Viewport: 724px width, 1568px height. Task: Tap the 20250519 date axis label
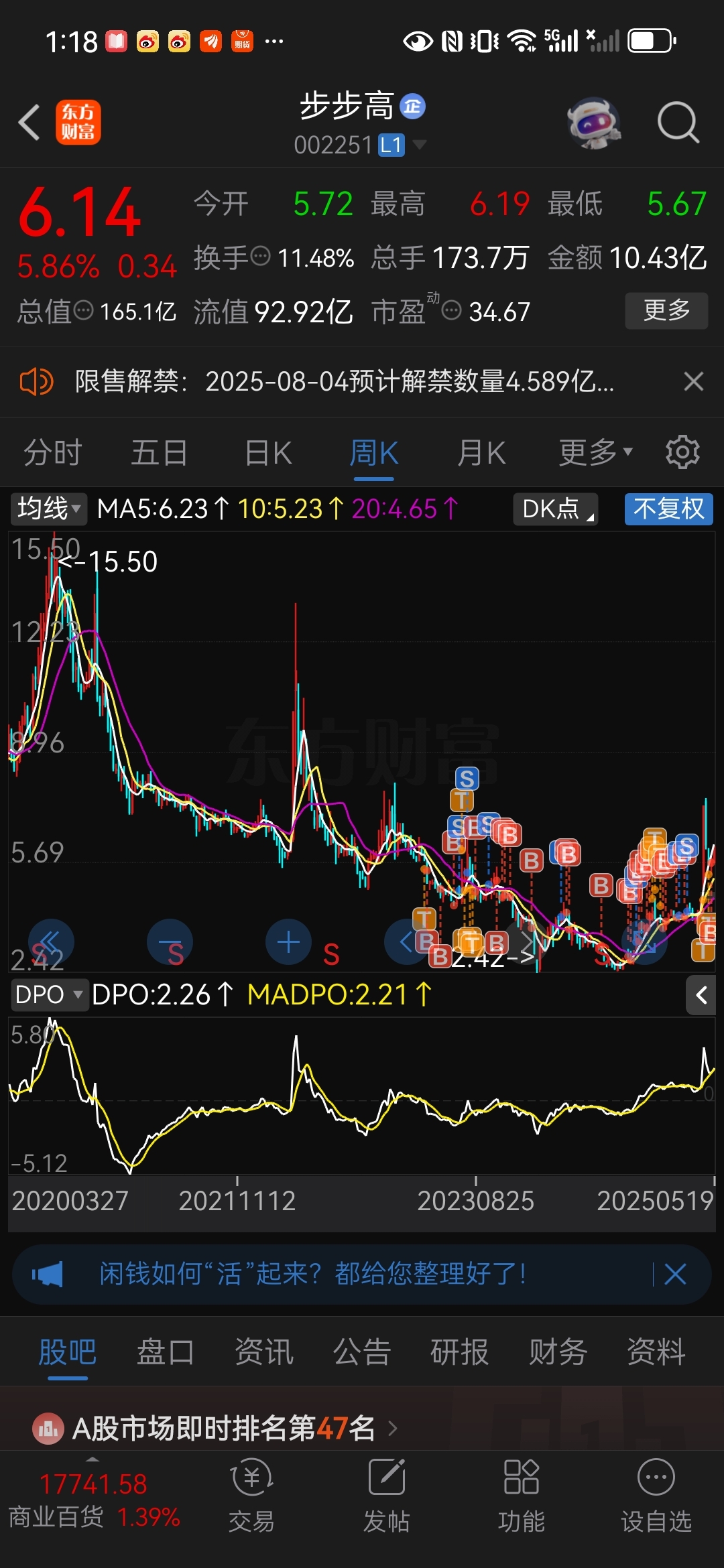(655, 1201)
